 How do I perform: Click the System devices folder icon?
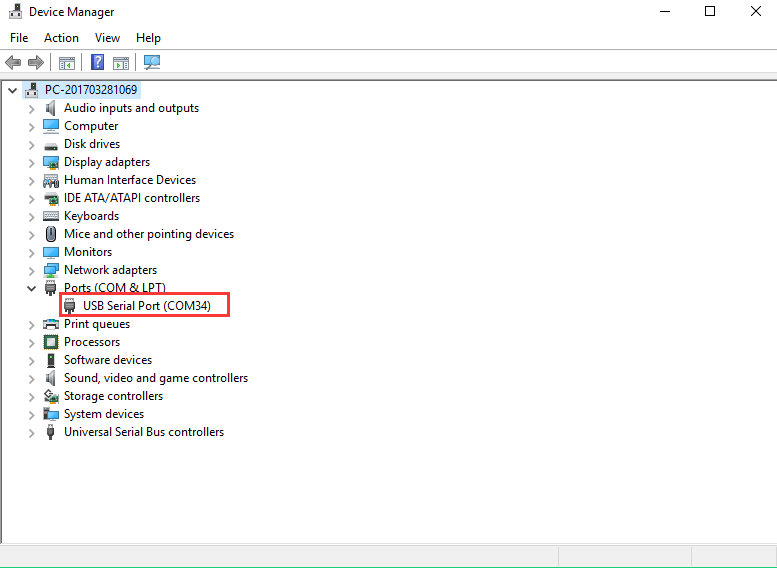click(51, 414)
